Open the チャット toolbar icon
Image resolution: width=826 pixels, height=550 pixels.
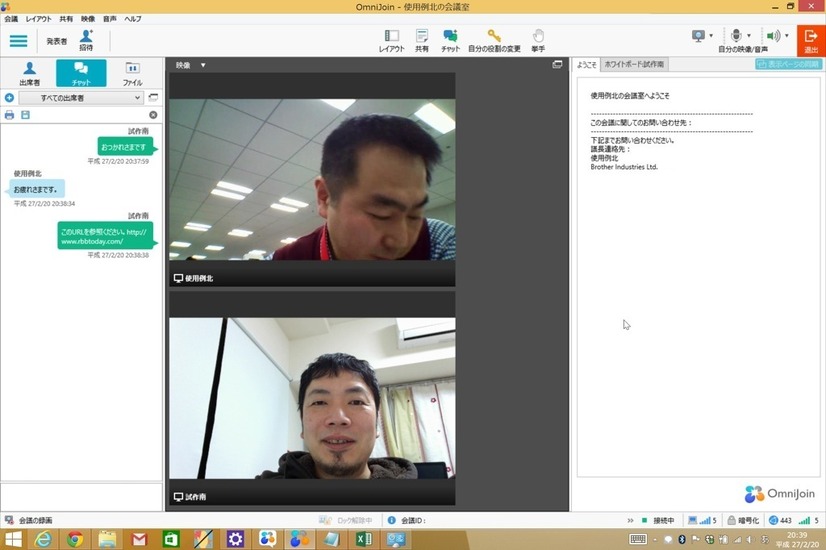click(450, 41)
